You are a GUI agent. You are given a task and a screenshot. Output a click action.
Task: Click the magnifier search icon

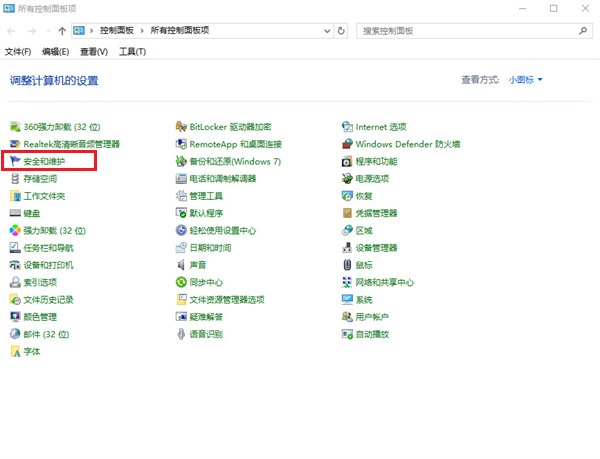(x=583, y=31)
